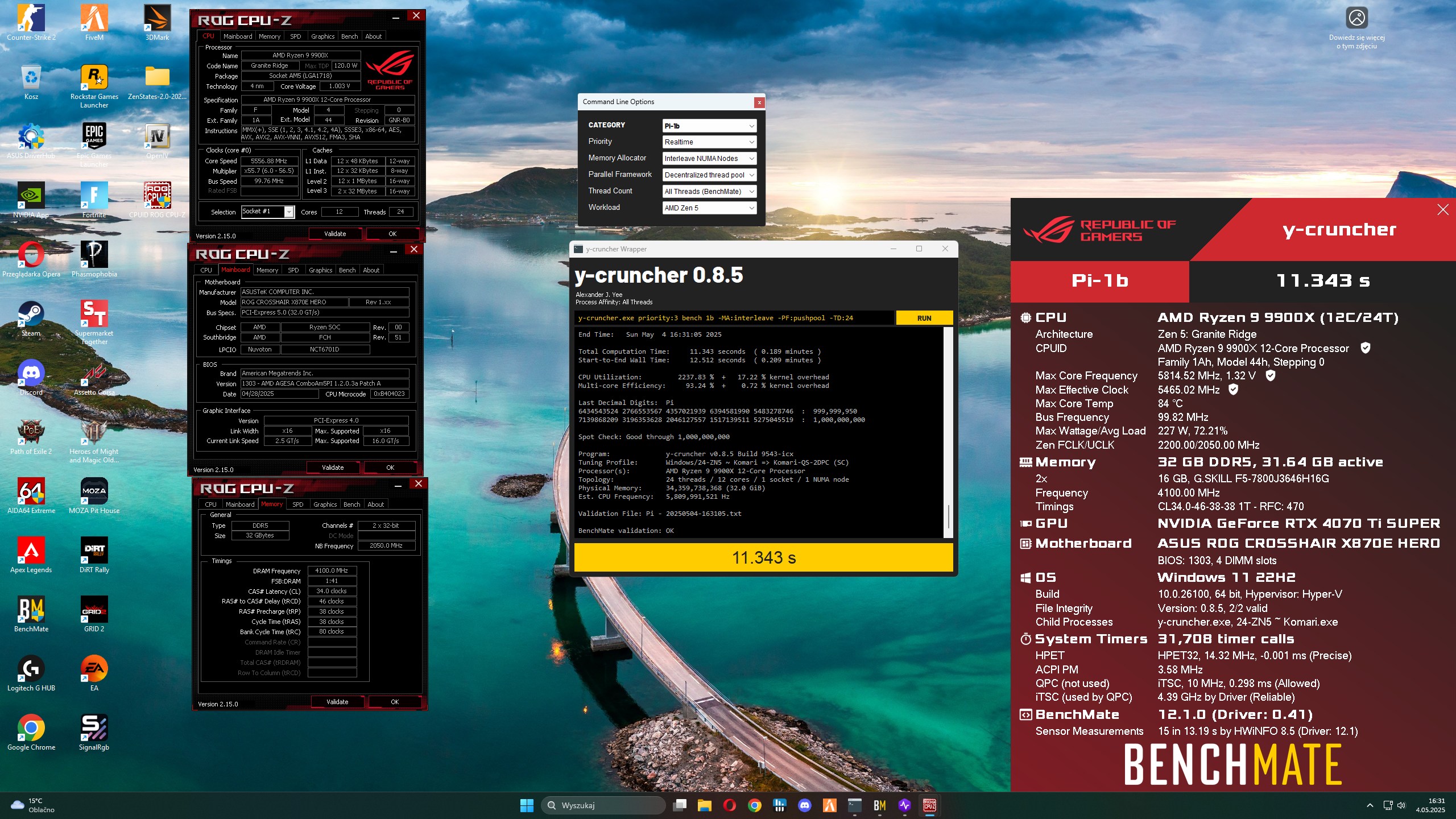Open the Thread Count dropdown
The image size is (1456, 819).
(x=709, y=192)
